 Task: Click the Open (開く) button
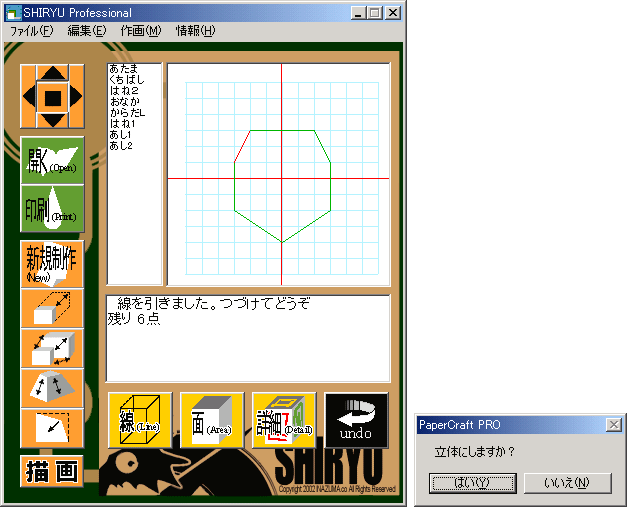click(52, 160)
